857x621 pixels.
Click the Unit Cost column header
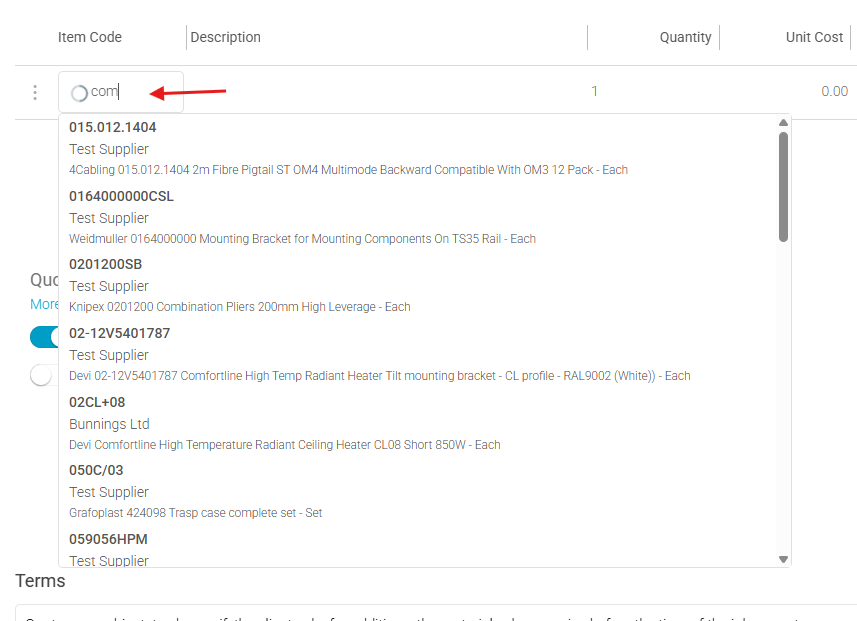814,37
